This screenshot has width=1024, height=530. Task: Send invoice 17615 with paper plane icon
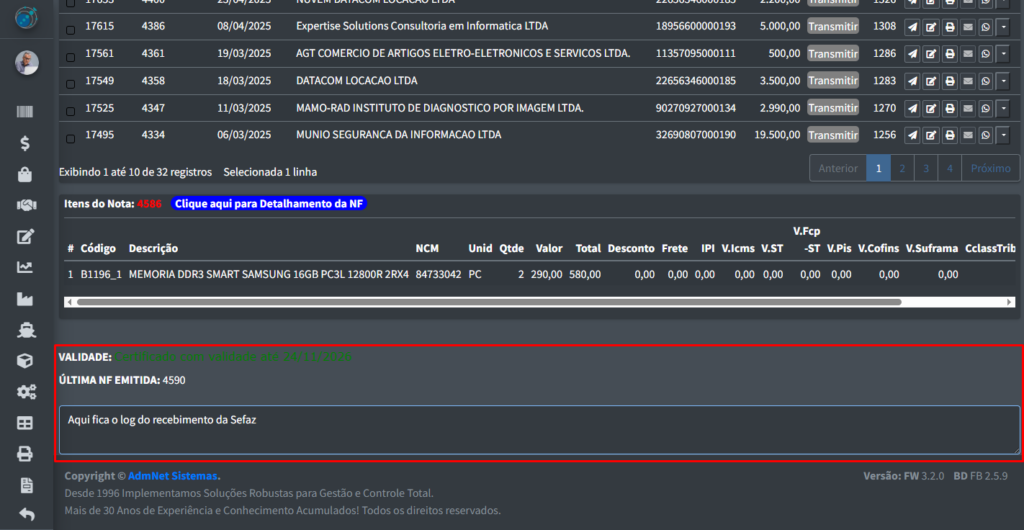click(912, 27)
